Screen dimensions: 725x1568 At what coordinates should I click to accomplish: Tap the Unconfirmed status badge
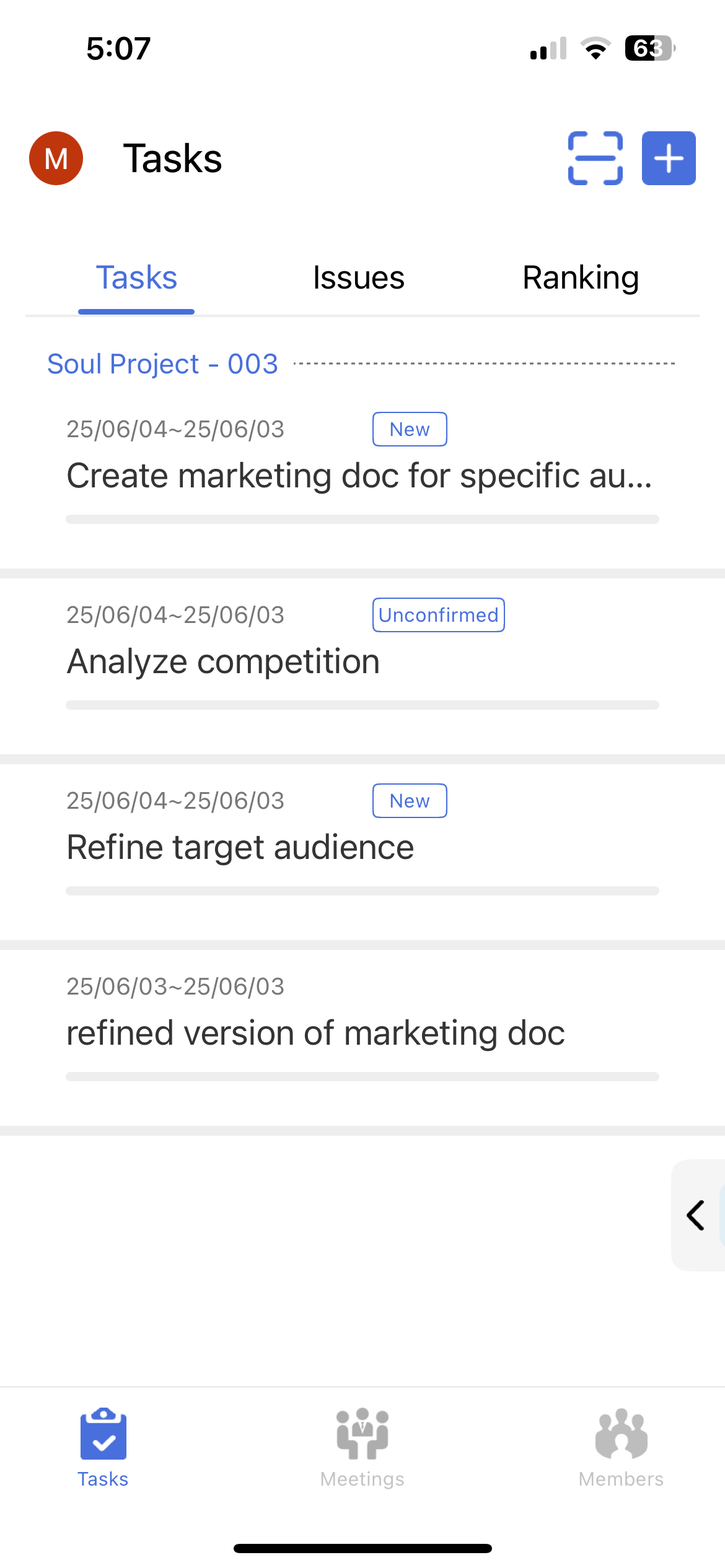click(438, 615)
